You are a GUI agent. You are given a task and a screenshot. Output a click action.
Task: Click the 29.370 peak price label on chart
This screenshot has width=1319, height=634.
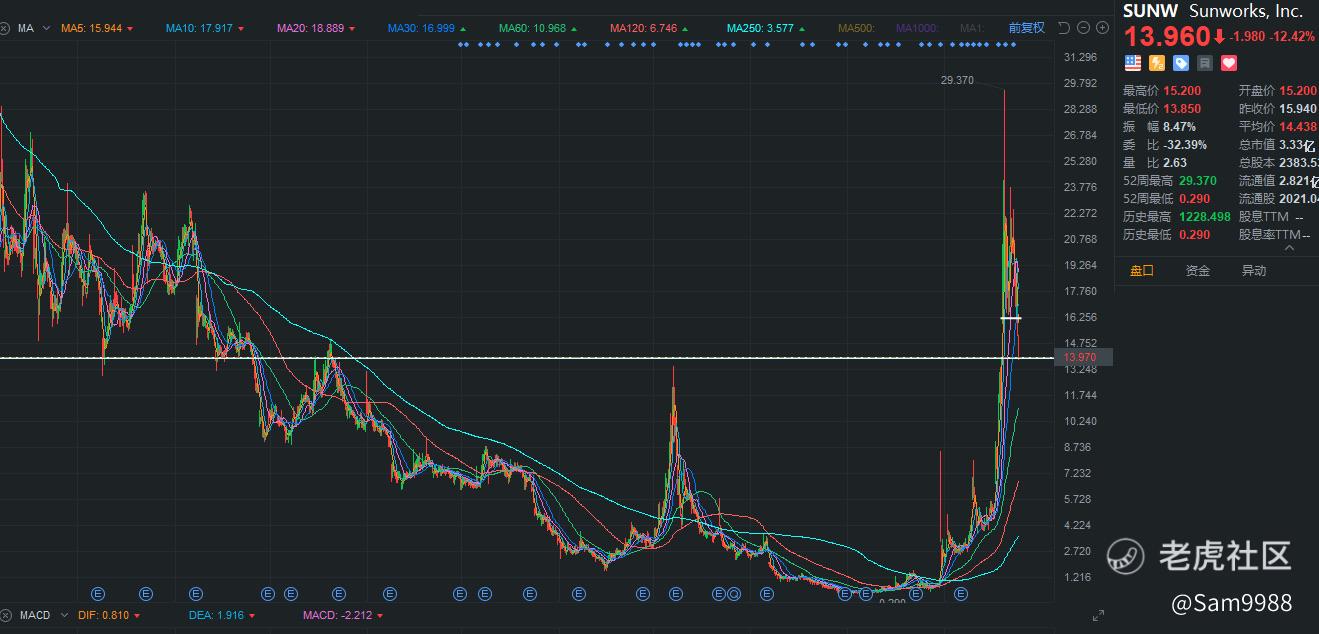[957, 80]
